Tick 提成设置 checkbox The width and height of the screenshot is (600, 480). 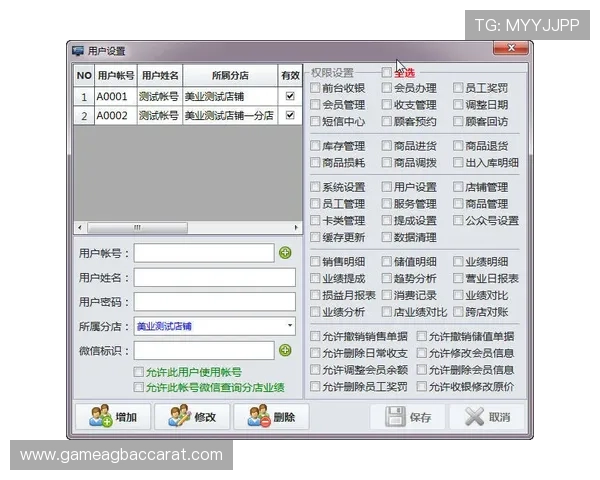click(x=386, y=220)
